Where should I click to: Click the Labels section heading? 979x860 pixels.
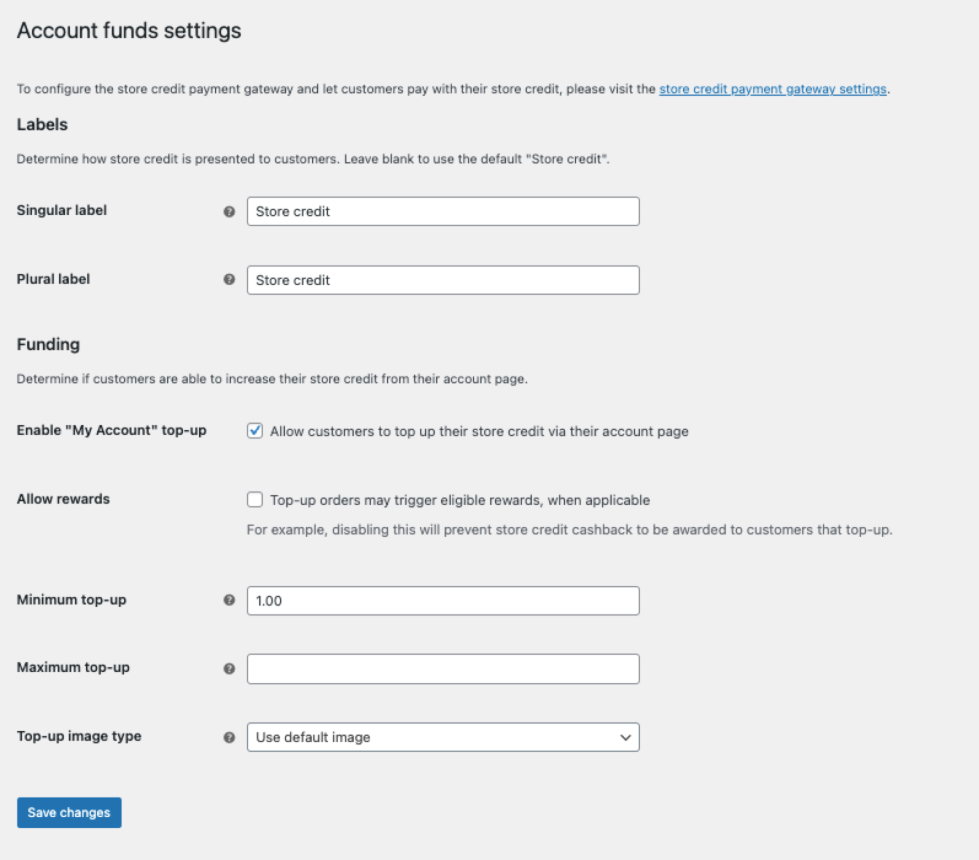pyautogui.click(x=41, y=124)
